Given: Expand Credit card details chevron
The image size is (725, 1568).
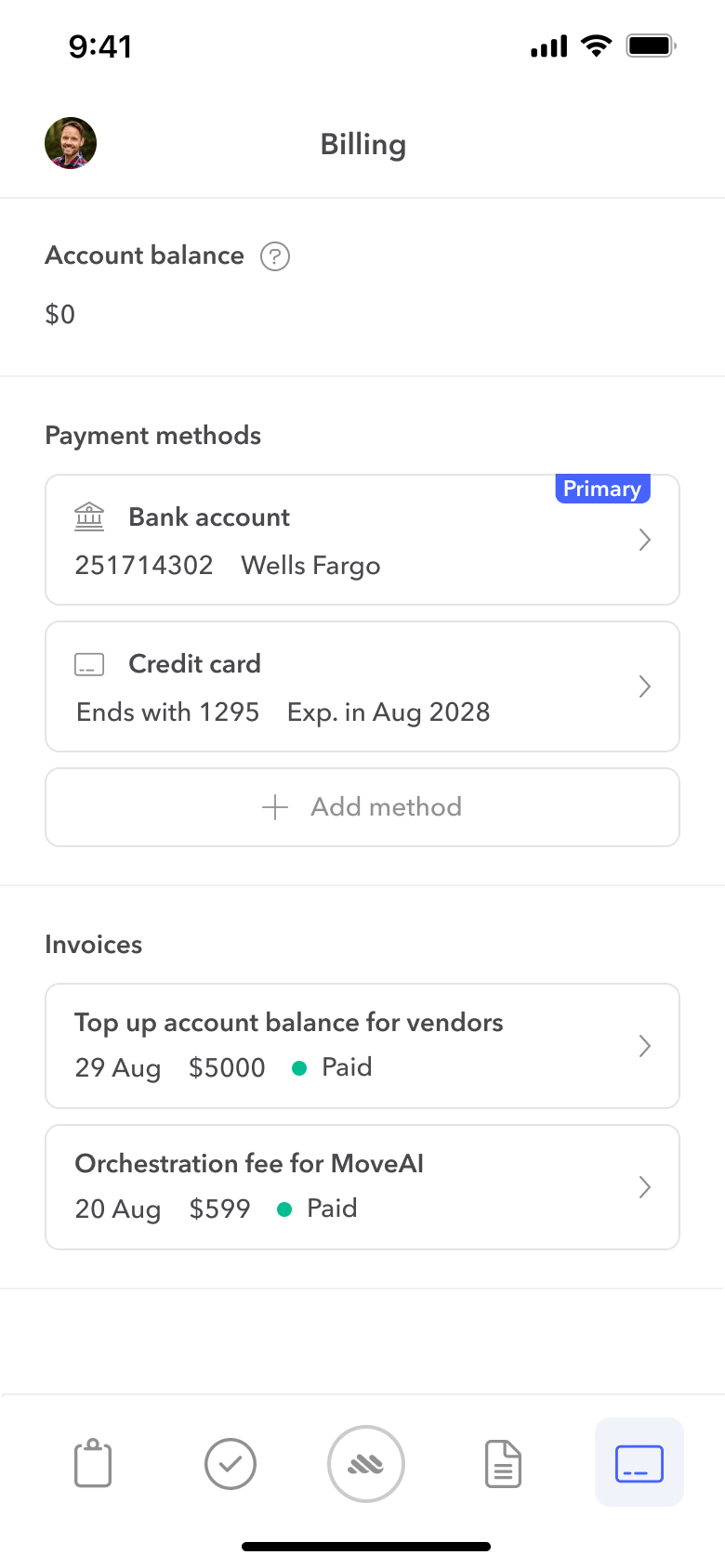Looking at the screenshot, I should (x=645, y=686).
